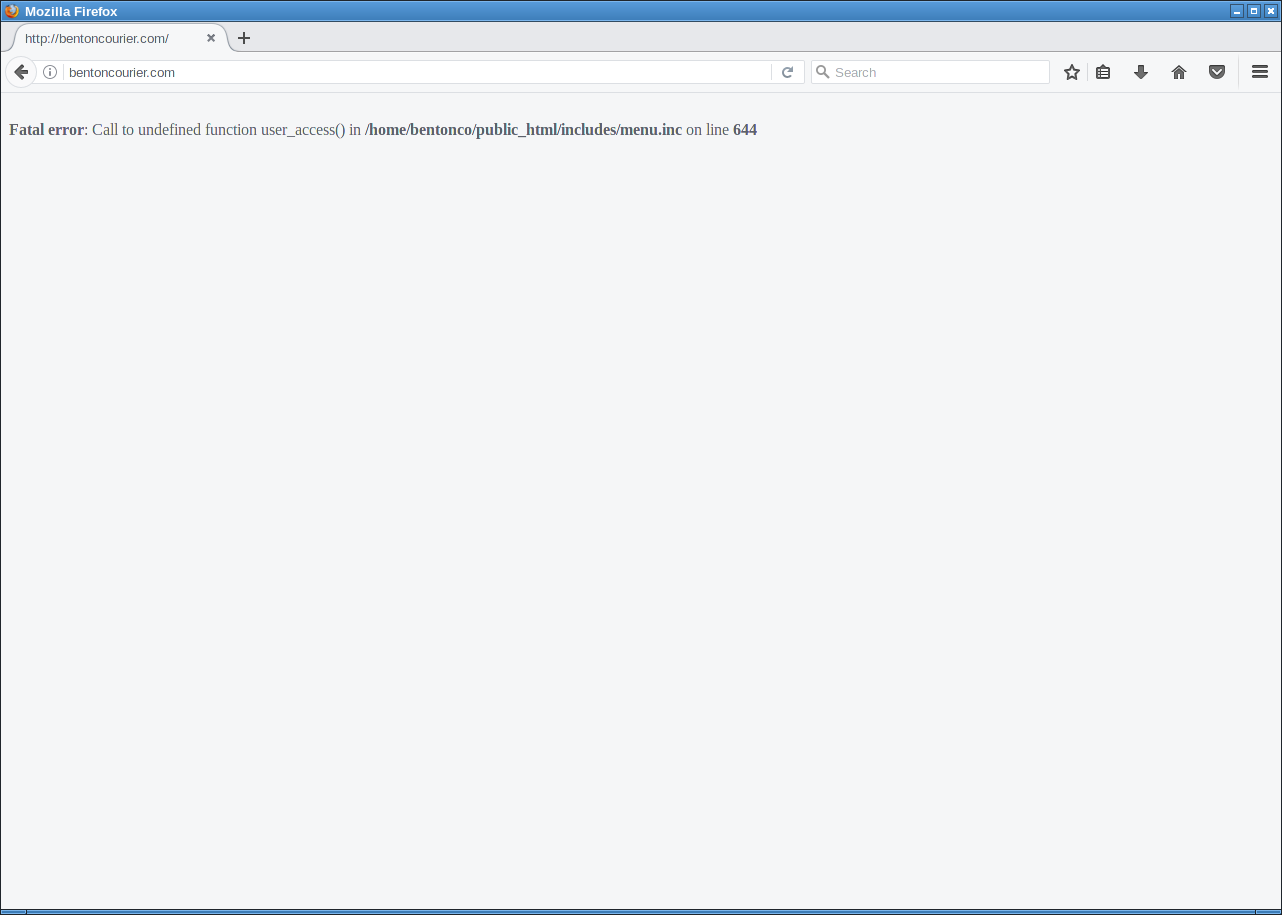Minimize the Mozilla Firefox window
Screen dimensions: 1282x915
(1237, 11)
